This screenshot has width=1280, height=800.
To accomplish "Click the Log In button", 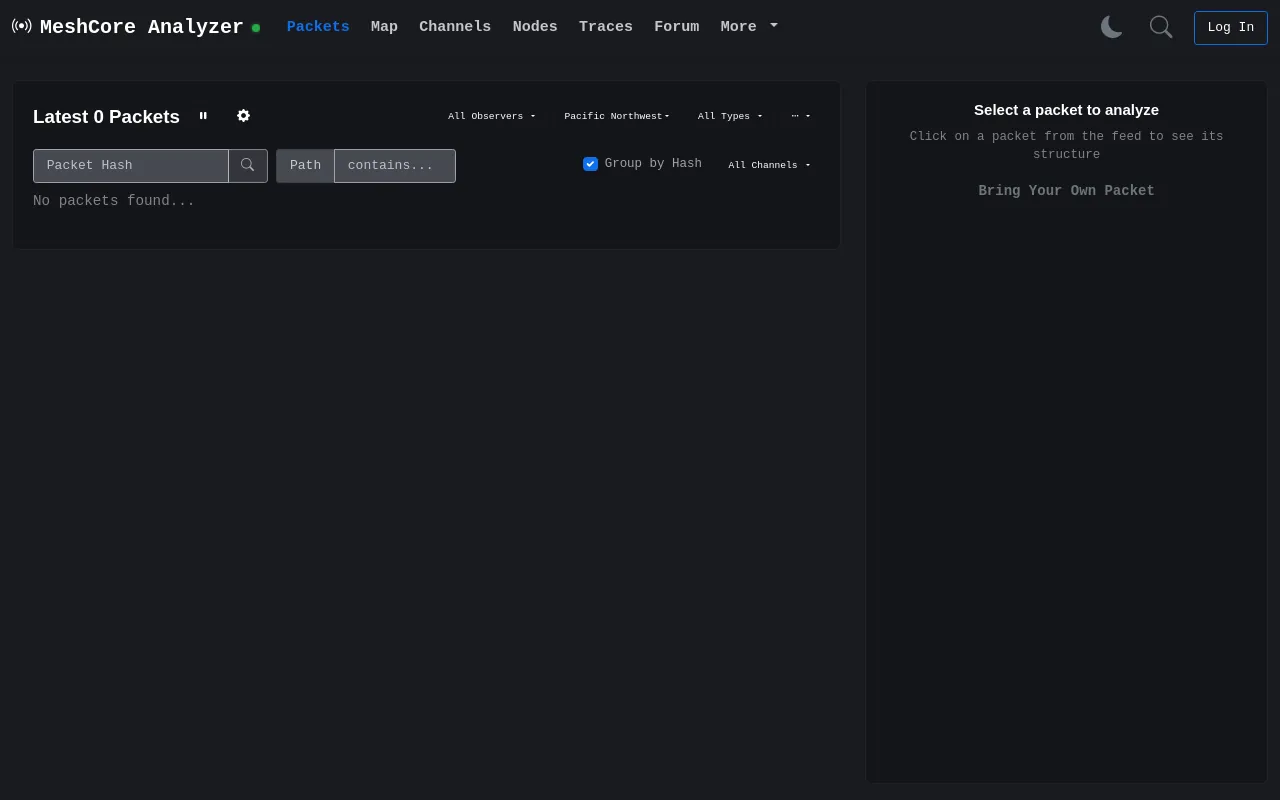I will [x=1230, y=28].
